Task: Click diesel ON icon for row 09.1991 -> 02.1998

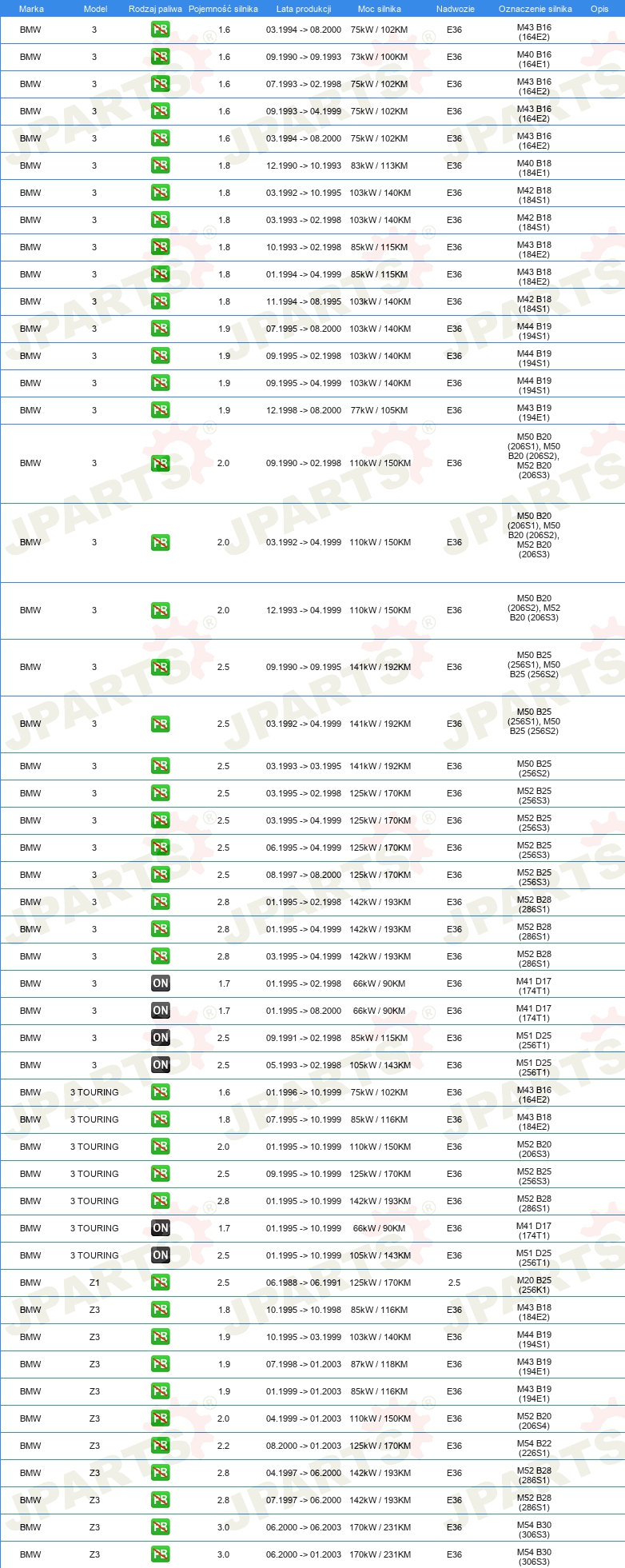Action: point(161,1038)
